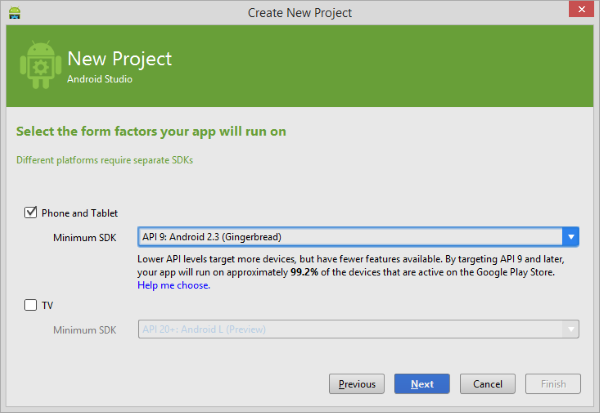The width and height of the screenshot is (600, 413).
Task: Click the Android Studio banner subtitle
Action: point(100,79)
